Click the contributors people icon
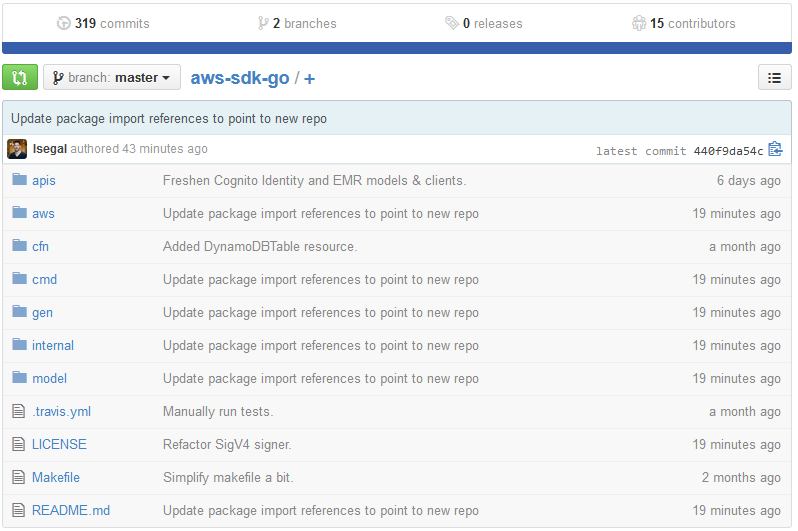This screenshot has height=531, width=798. tap(639, 23)
